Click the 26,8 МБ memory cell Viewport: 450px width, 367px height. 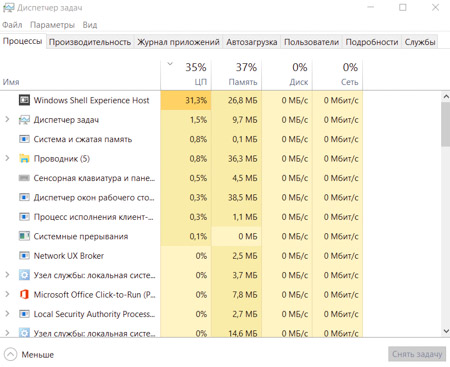(x=237, y=100)
